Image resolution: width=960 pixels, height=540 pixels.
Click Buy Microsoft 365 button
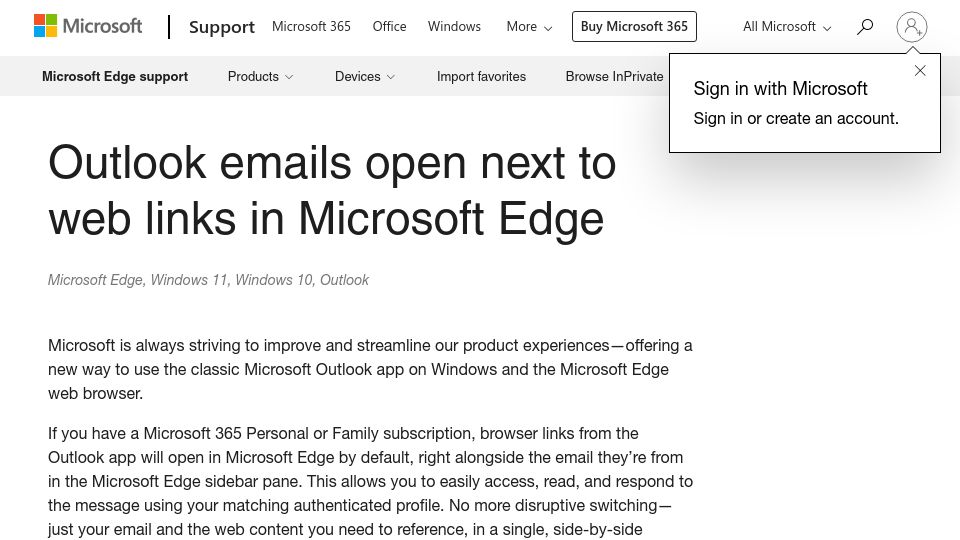click(634, 26)
